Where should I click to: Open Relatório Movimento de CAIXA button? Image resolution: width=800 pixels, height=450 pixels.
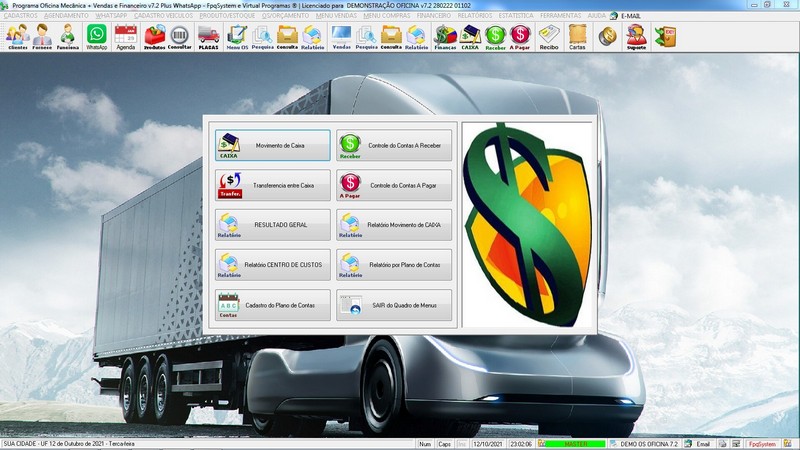tap(394, 225)
